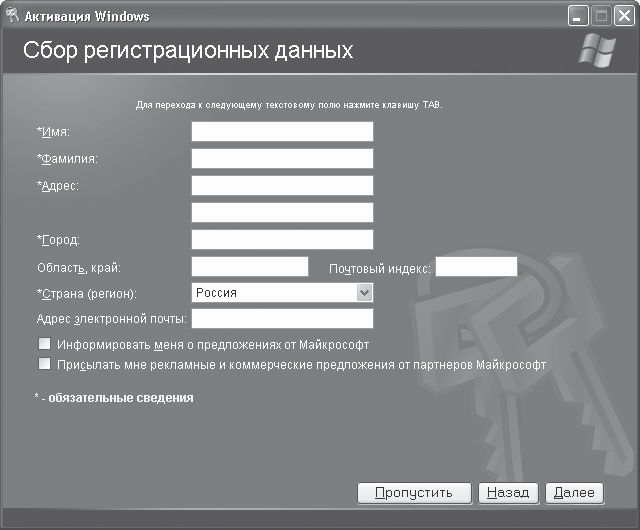Select the Почтовый индекс field
The width and height of the screenshot is (640, 530).
(x=476, y=266)
